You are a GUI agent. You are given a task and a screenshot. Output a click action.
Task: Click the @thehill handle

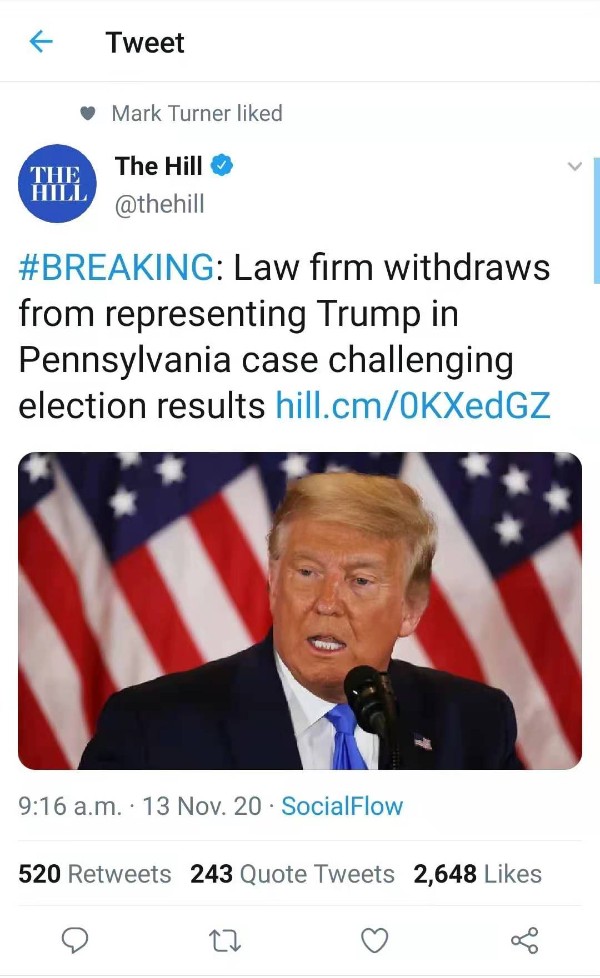(x=159, y=204)
